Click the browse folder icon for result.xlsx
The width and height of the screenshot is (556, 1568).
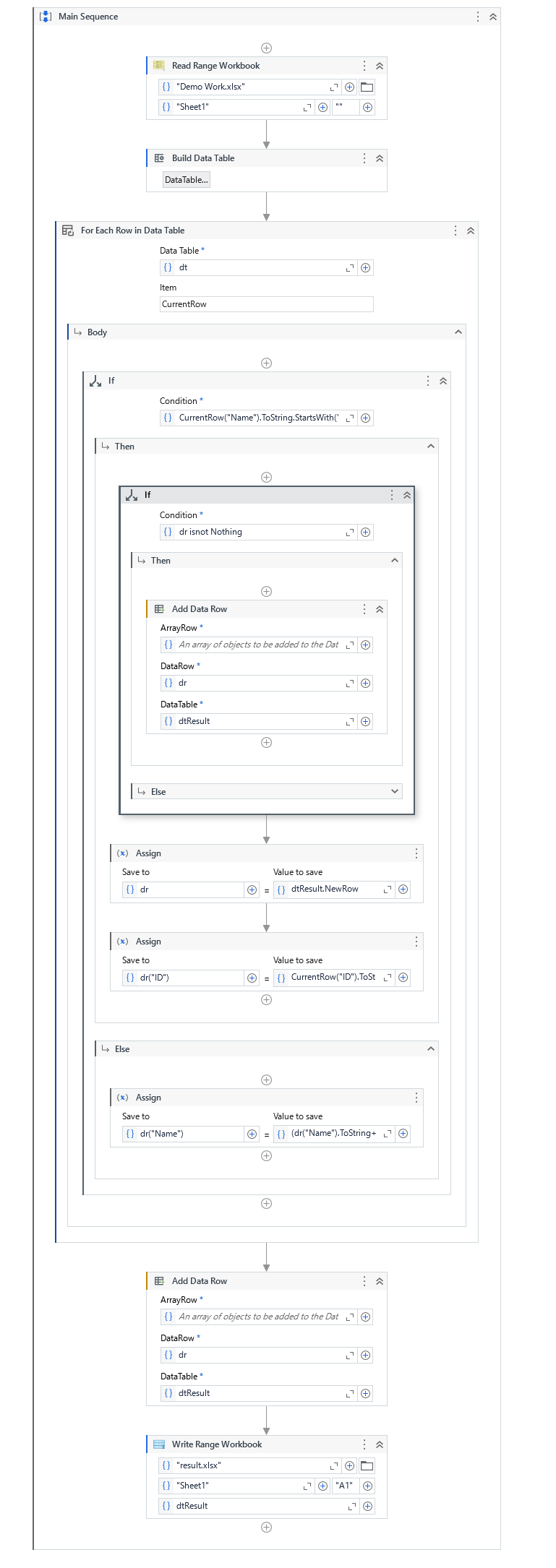[367, 1465]
